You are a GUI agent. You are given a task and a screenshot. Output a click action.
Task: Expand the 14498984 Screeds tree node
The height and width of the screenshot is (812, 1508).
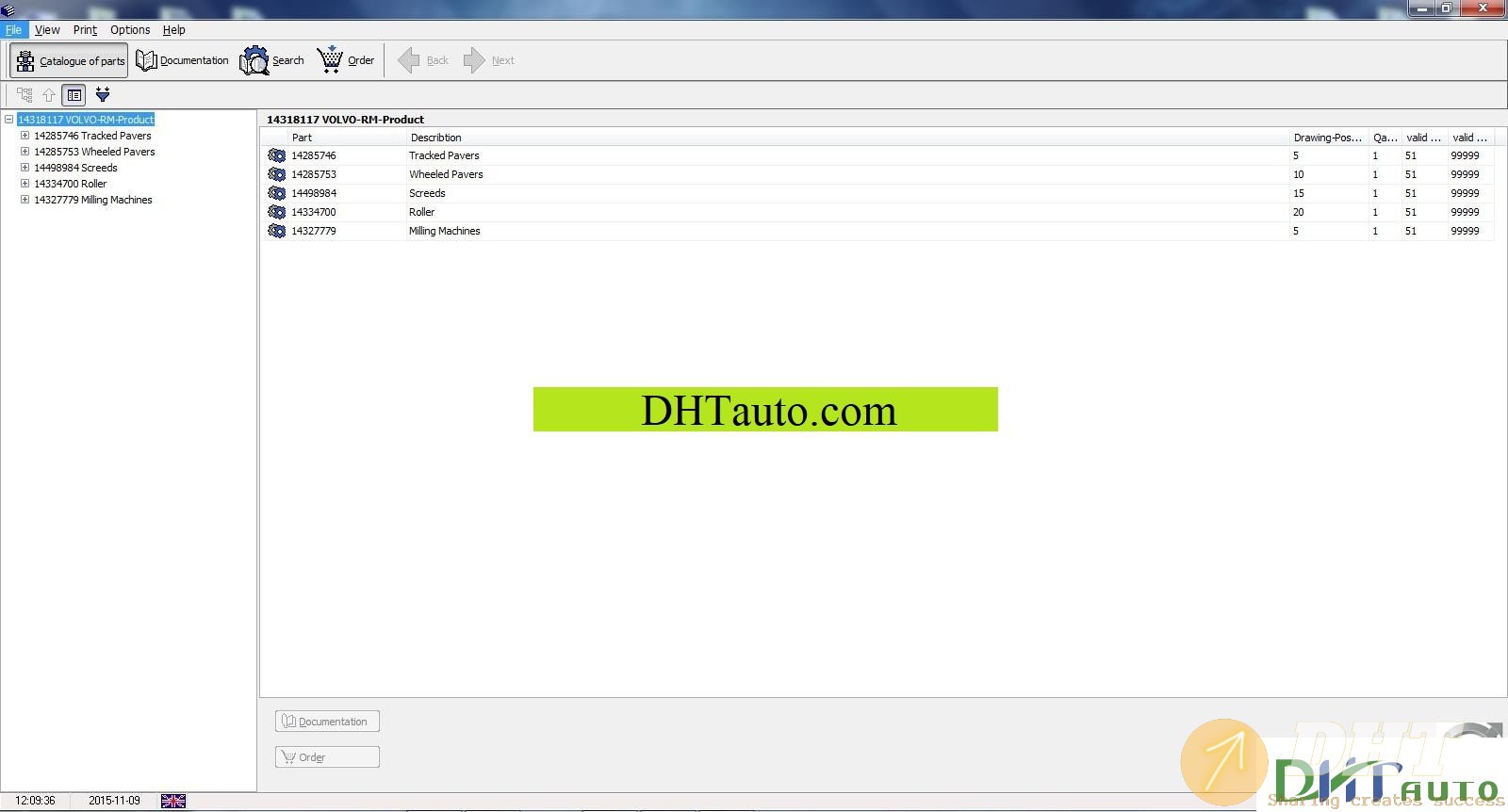25,168
